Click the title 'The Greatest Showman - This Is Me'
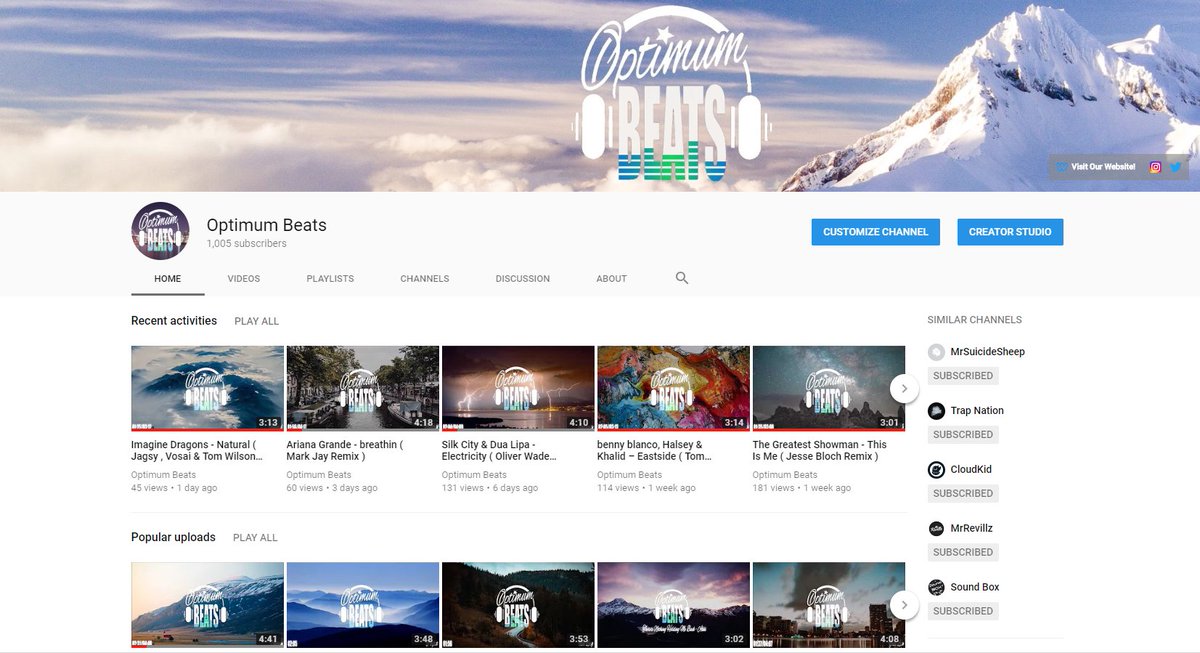The width and height of the screenshot is (1200, 653). [820, 450]
